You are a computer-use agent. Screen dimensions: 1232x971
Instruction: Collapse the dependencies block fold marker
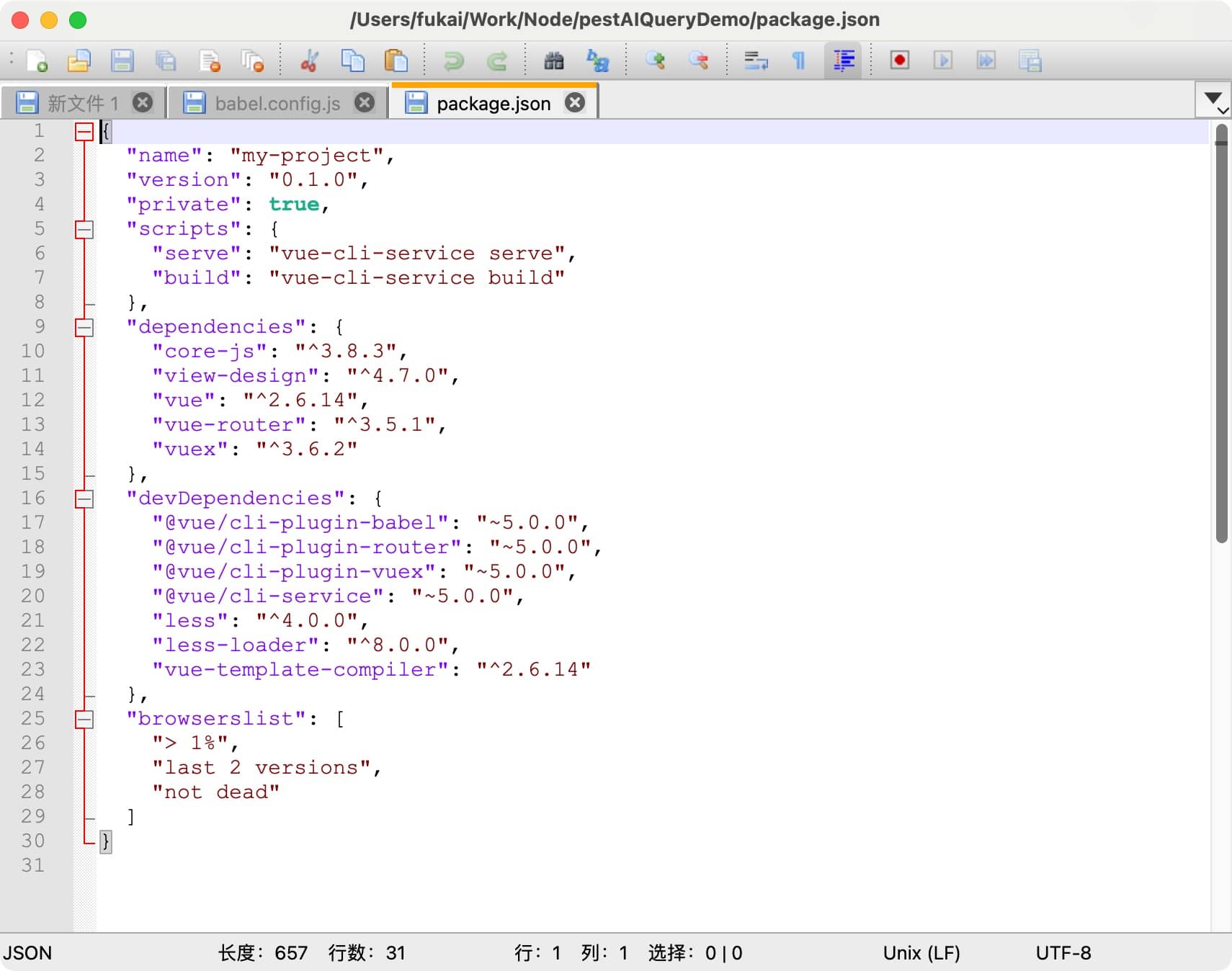84,327
